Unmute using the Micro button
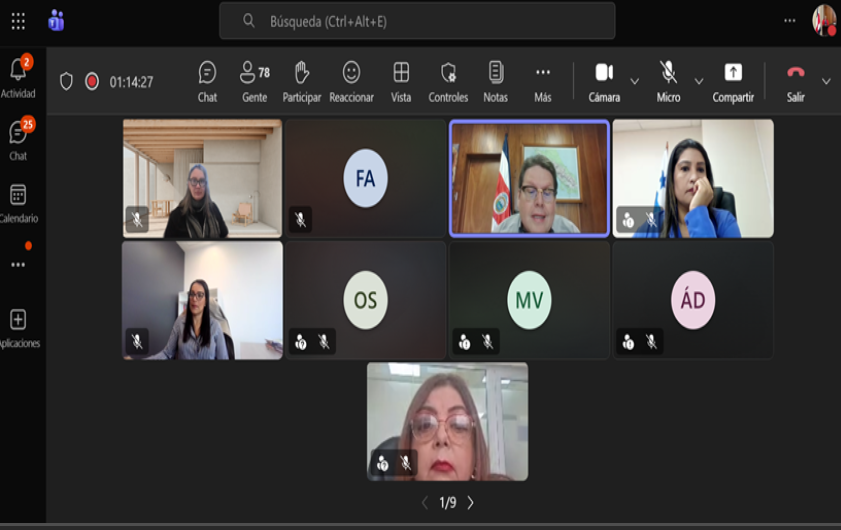This screenshot has height=530, width=841. pos(668,81)
